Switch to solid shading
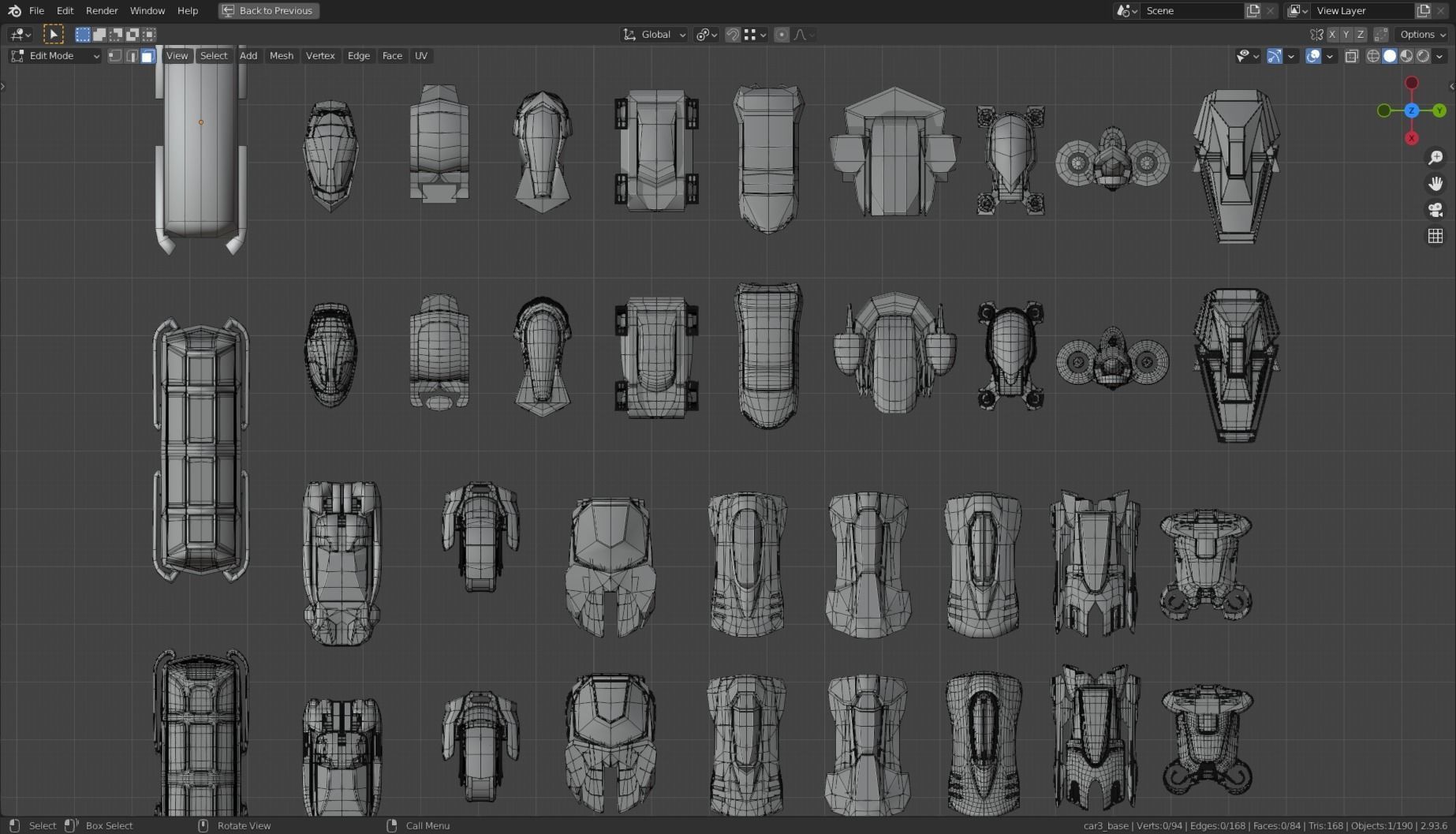The width and height of the screenshot is (1456, 834). [1390, 56]
